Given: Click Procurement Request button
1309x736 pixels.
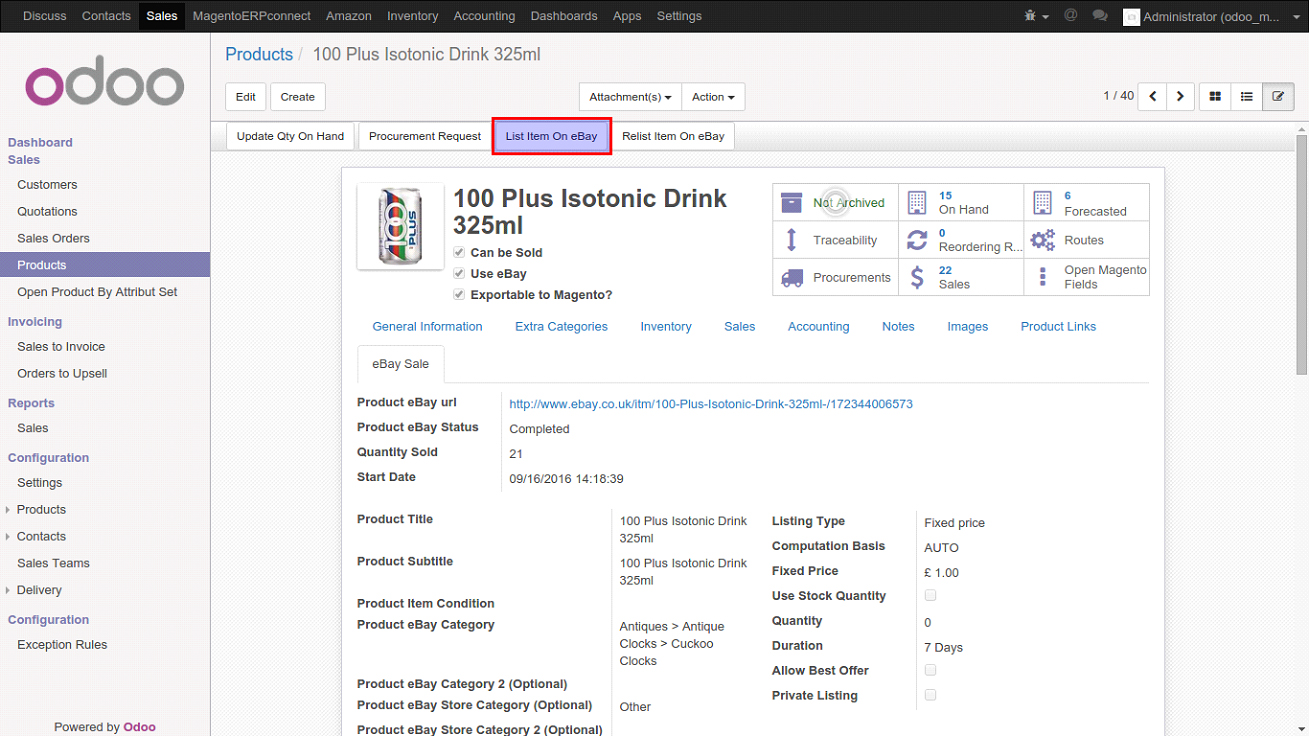Looking at the screenshot, I should click(x=425, y=136).
